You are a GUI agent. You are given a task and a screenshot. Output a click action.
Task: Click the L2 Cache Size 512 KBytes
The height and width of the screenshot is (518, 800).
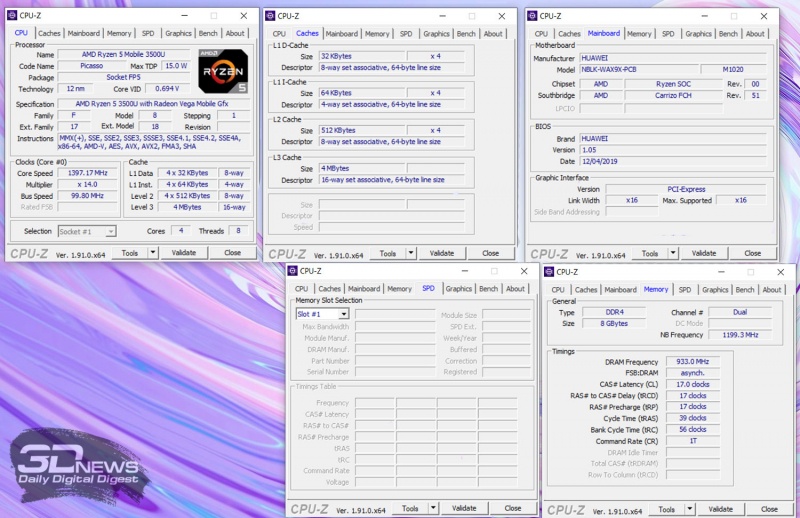pos(362,130)
